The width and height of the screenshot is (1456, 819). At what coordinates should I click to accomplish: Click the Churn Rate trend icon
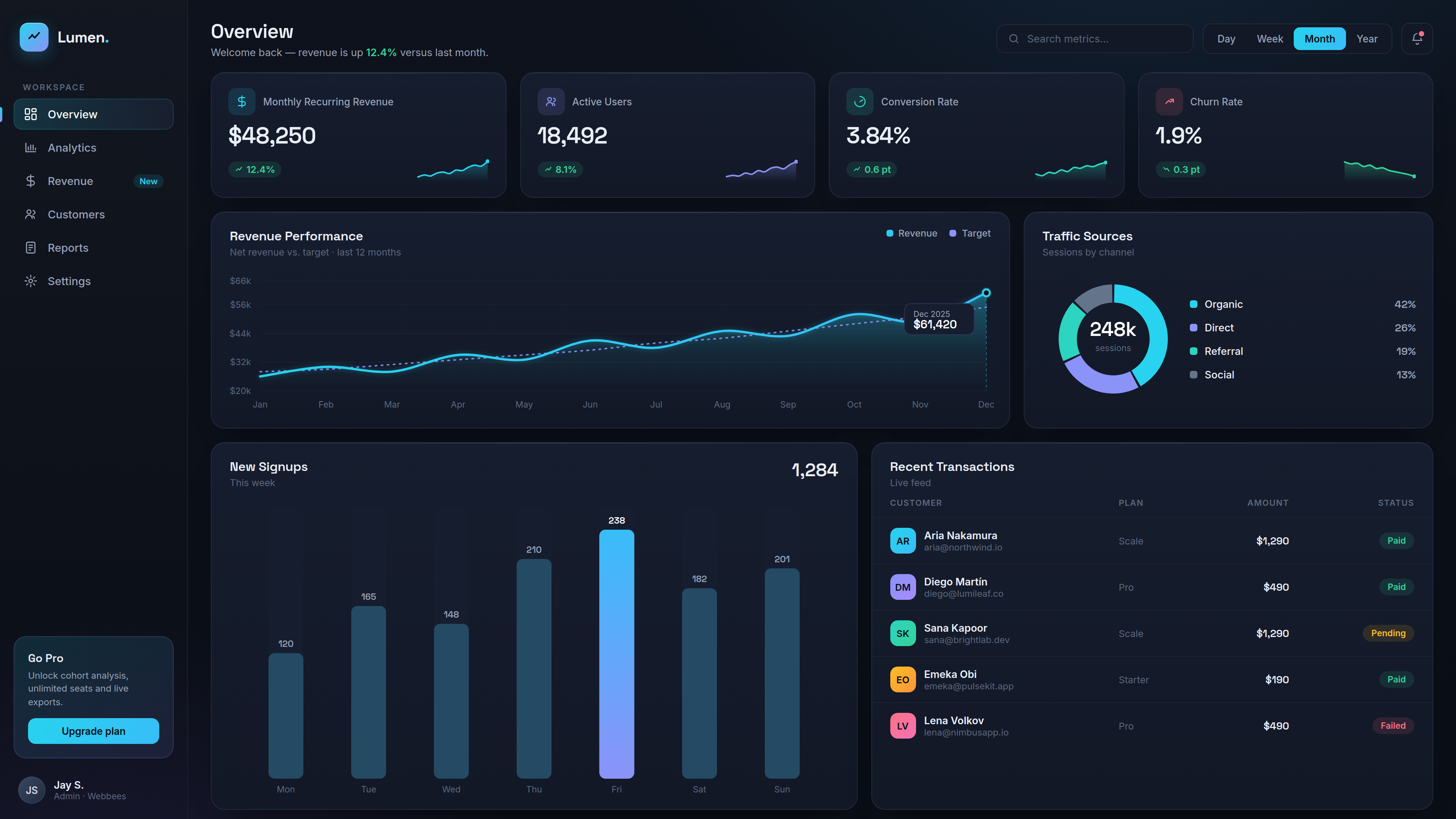point(1169,102)
